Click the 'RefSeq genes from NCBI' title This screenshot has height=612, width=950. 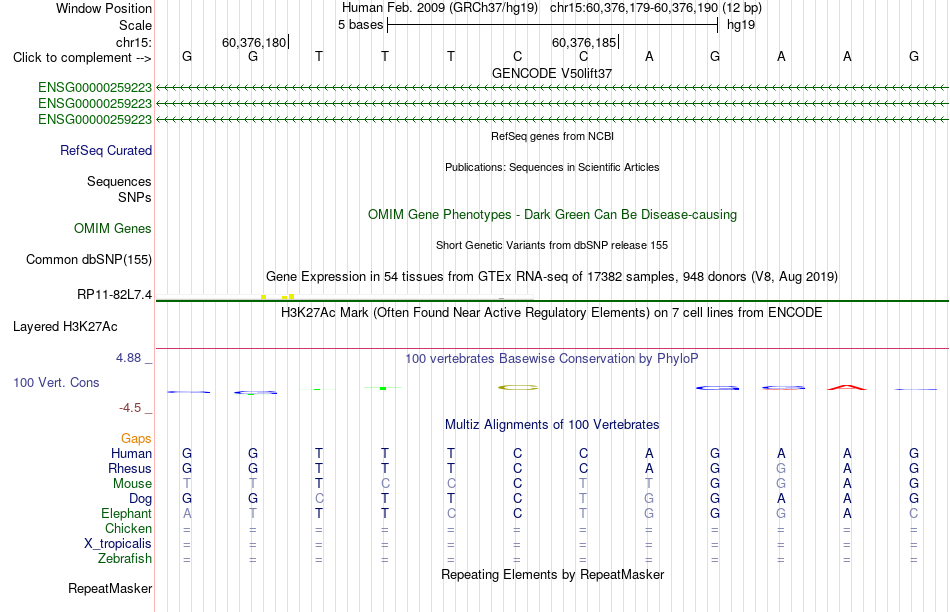553,136
